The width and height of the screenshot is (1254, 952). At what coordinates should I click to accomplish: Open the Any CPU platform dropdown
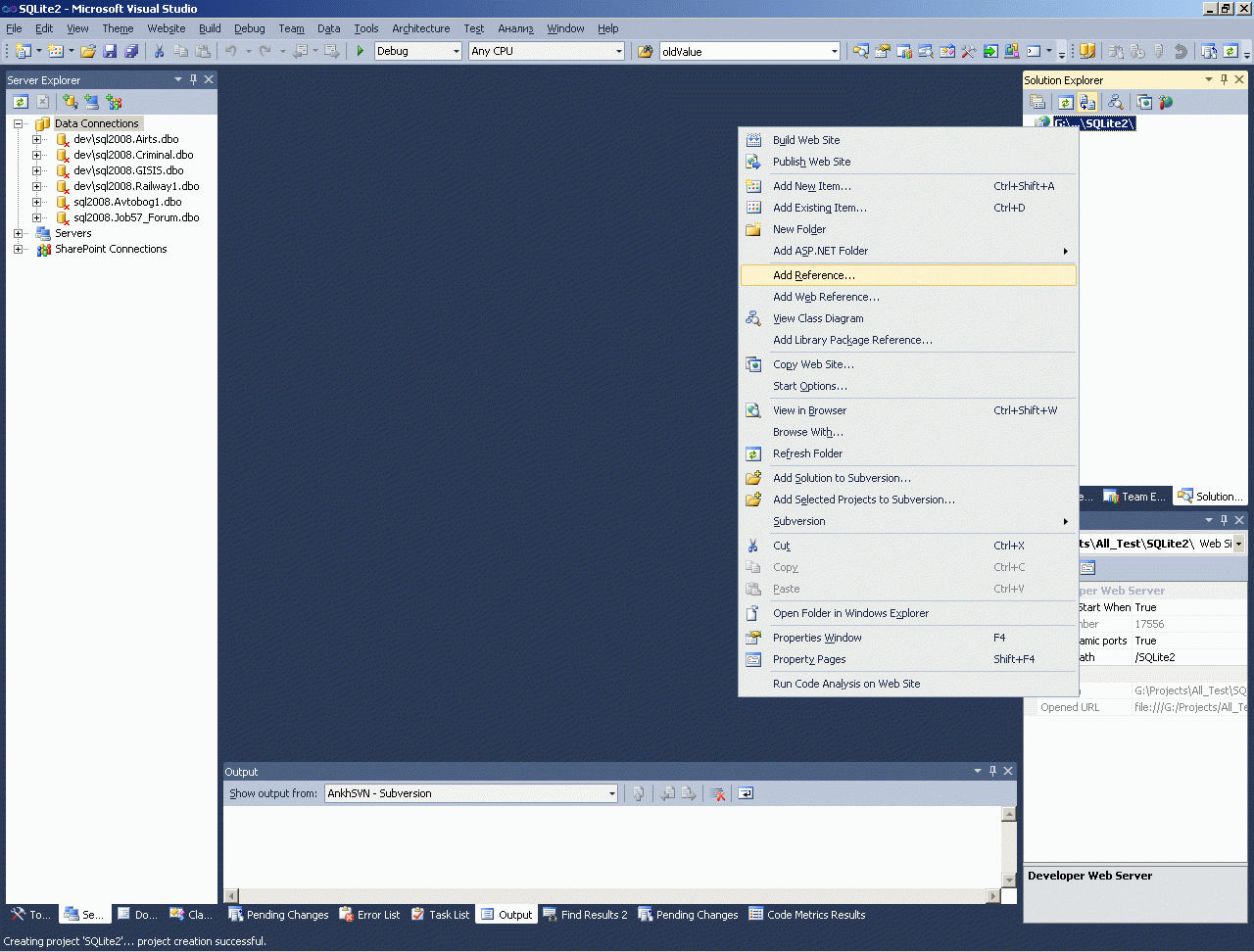coord(619,51)
